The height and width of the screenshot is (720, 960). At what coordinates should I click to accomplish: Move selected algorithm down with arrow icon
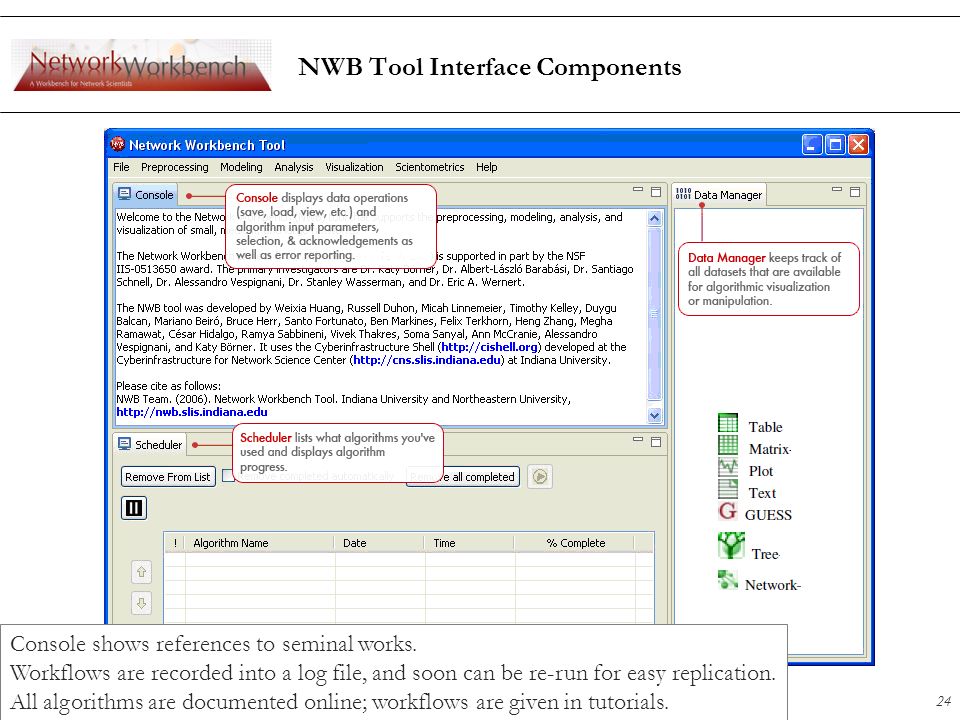coord(141,604)
